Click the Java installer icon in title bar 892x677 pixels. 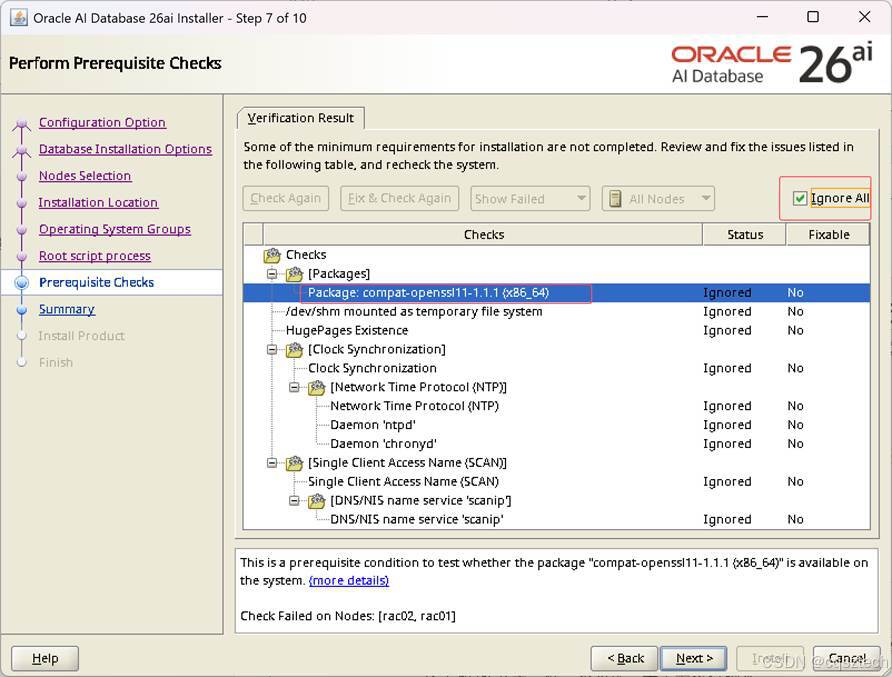coord(19,18)
